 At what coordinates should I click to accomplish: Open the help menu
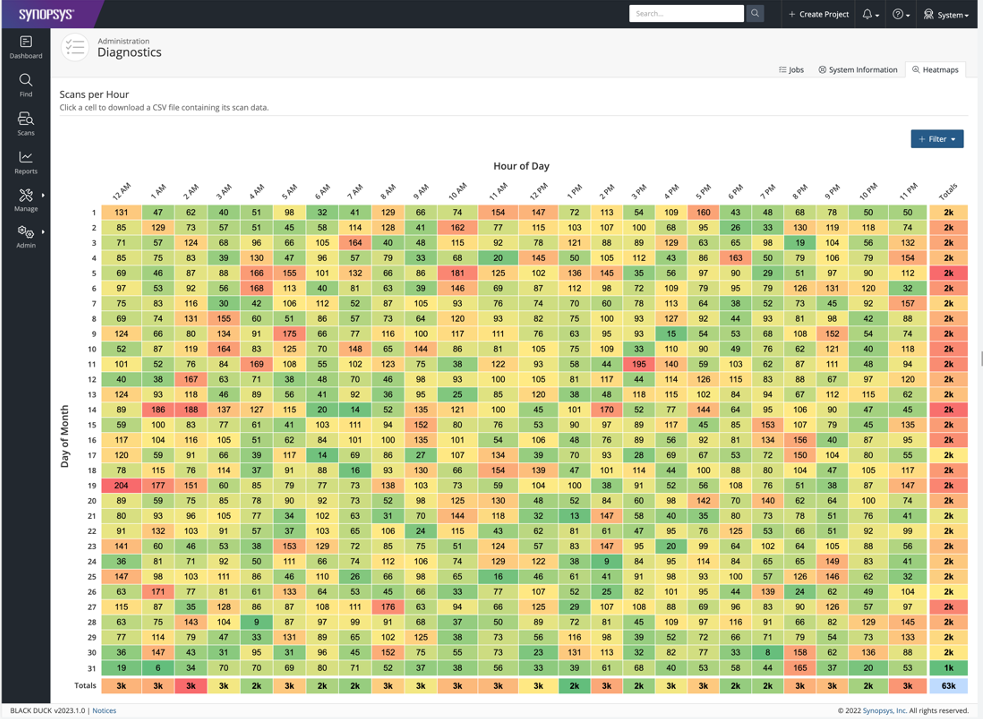coord(898,13)
